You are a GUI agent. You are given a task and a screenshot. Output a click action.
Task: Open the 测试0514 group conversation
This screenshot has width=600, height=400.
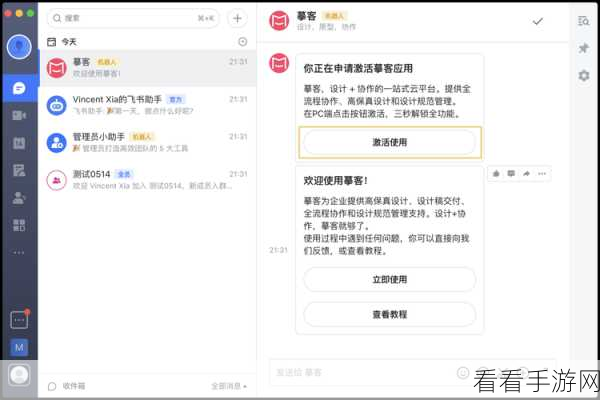point(147,180)
